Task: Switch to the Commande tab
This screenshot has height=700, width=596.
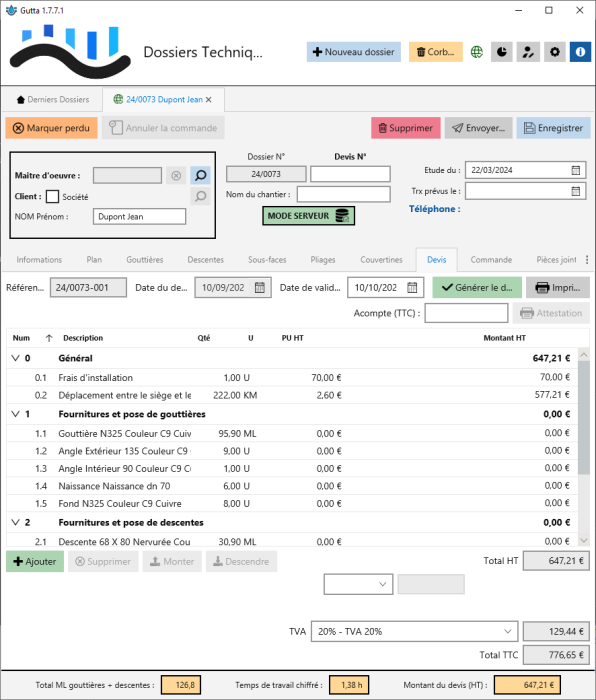Action: tap(491, 260)
